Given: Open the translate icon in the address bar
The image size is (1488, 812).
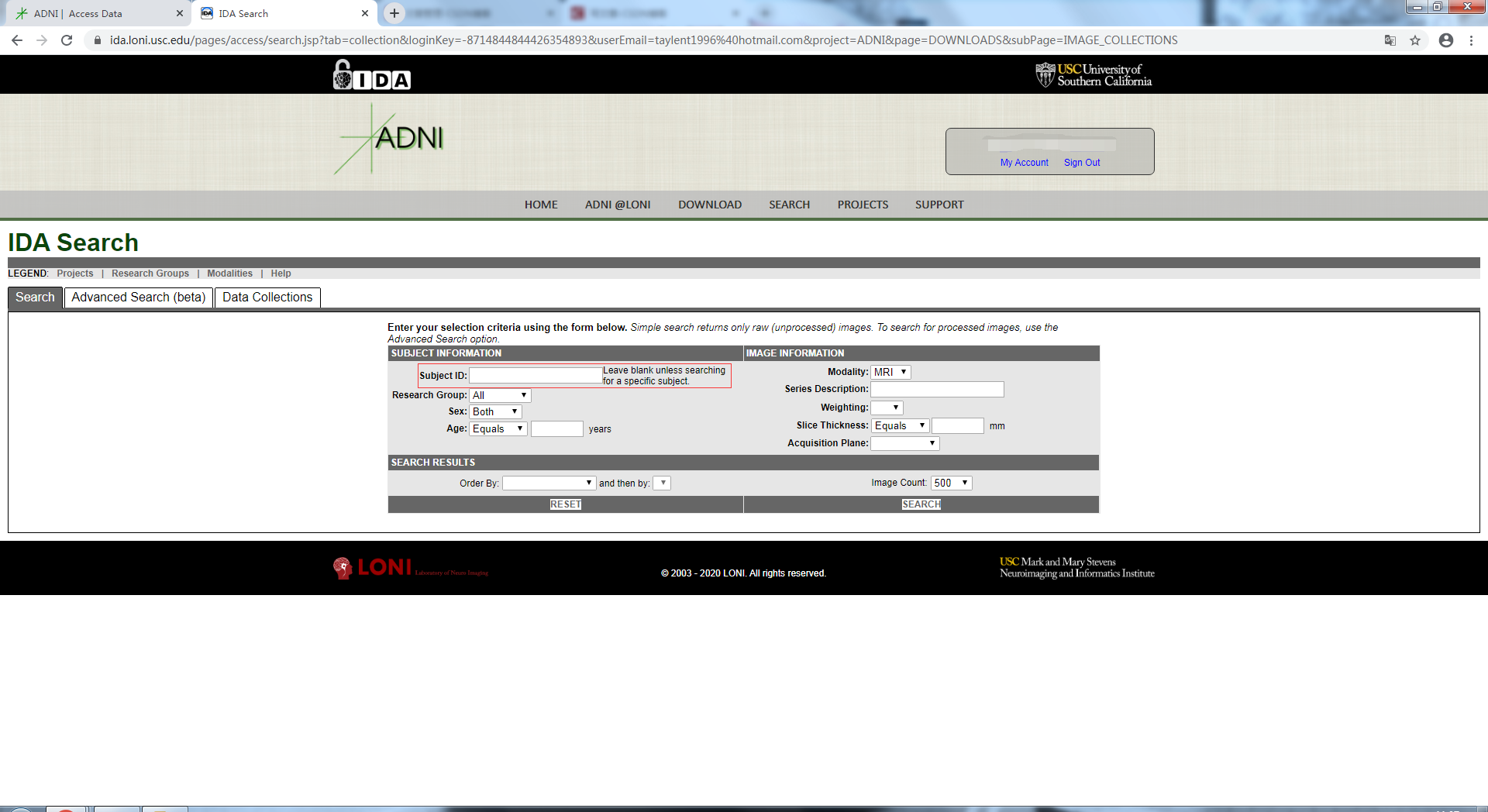Looking at the screenshot, I should pyautogui.click(x=1390, y=40).
